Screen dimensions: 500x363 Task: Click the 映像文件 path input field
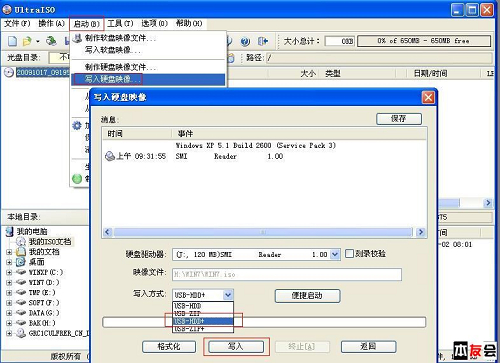point(287,274)
